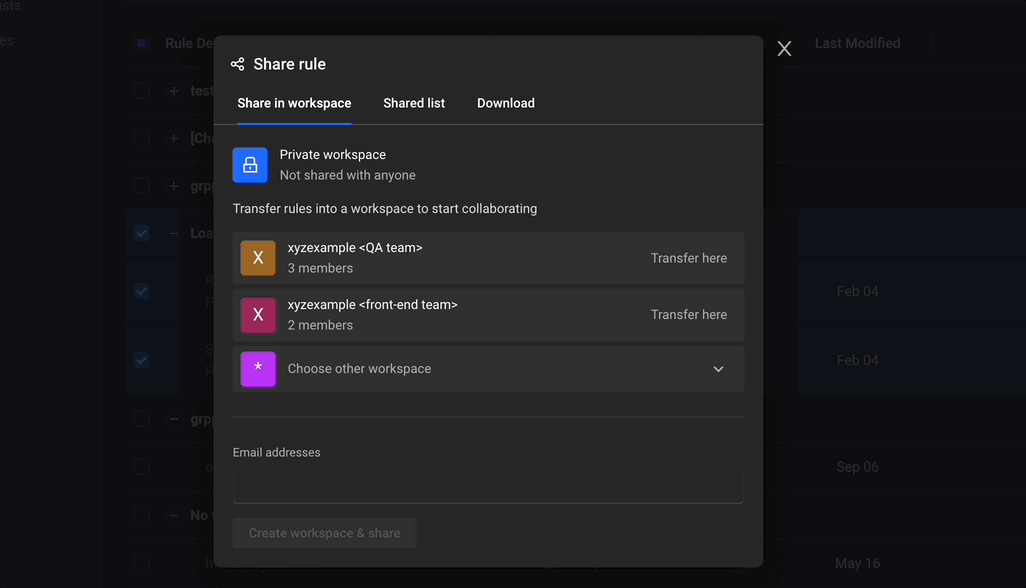The width and height of the screenshot is (1026, 588).
Task: Click the share icon beside Share rule title
Action: coord(238,64)
